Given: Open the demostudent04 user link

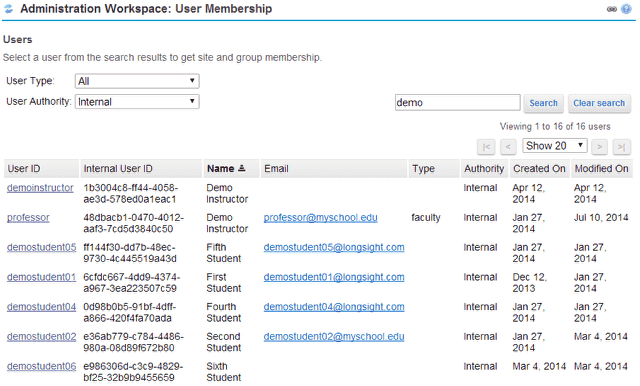Looking at the screenshot, I should pos(41,307).
